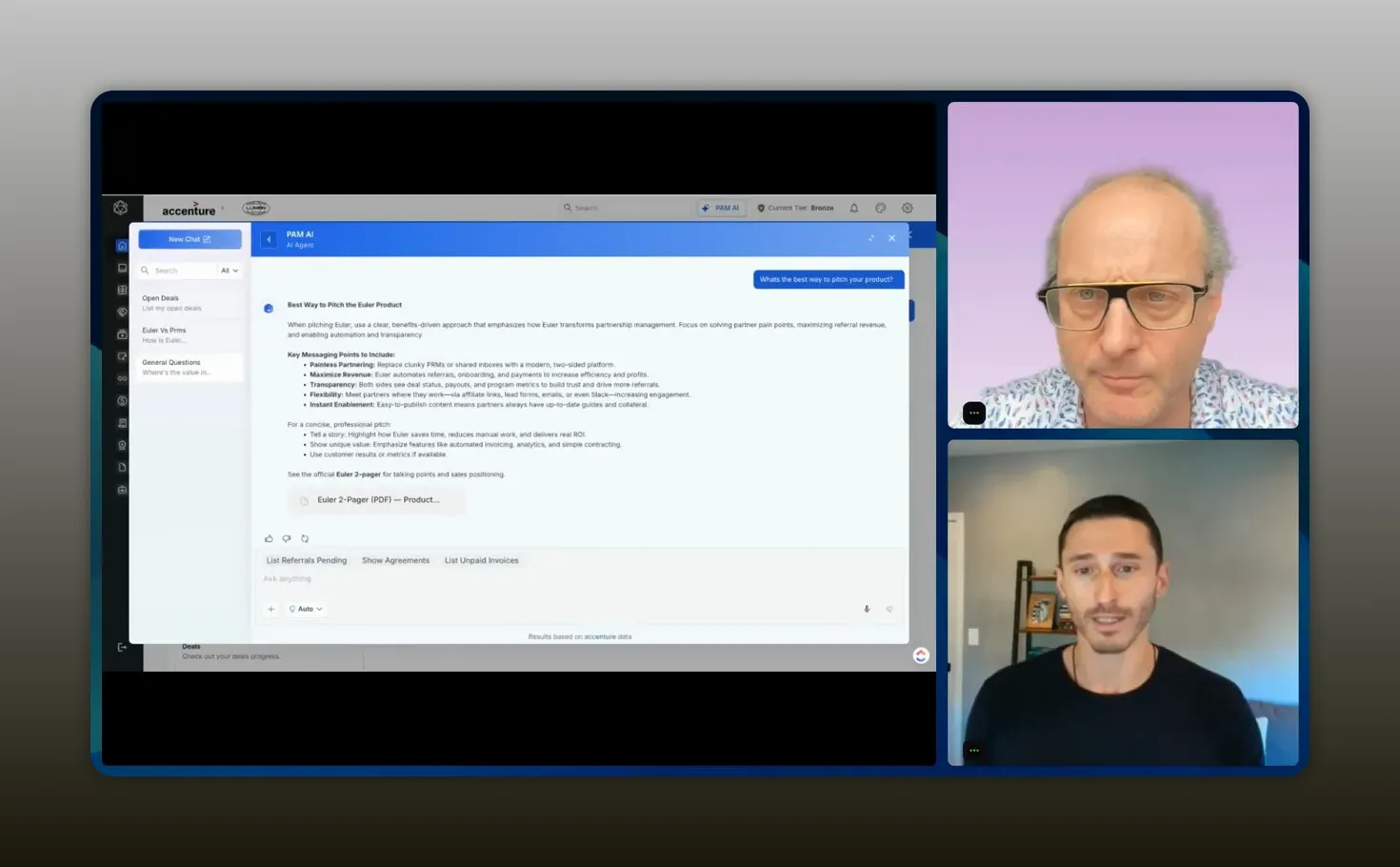Click the PAM AI response avatar
Screen dimensions: 1400x867
point(269,308)
